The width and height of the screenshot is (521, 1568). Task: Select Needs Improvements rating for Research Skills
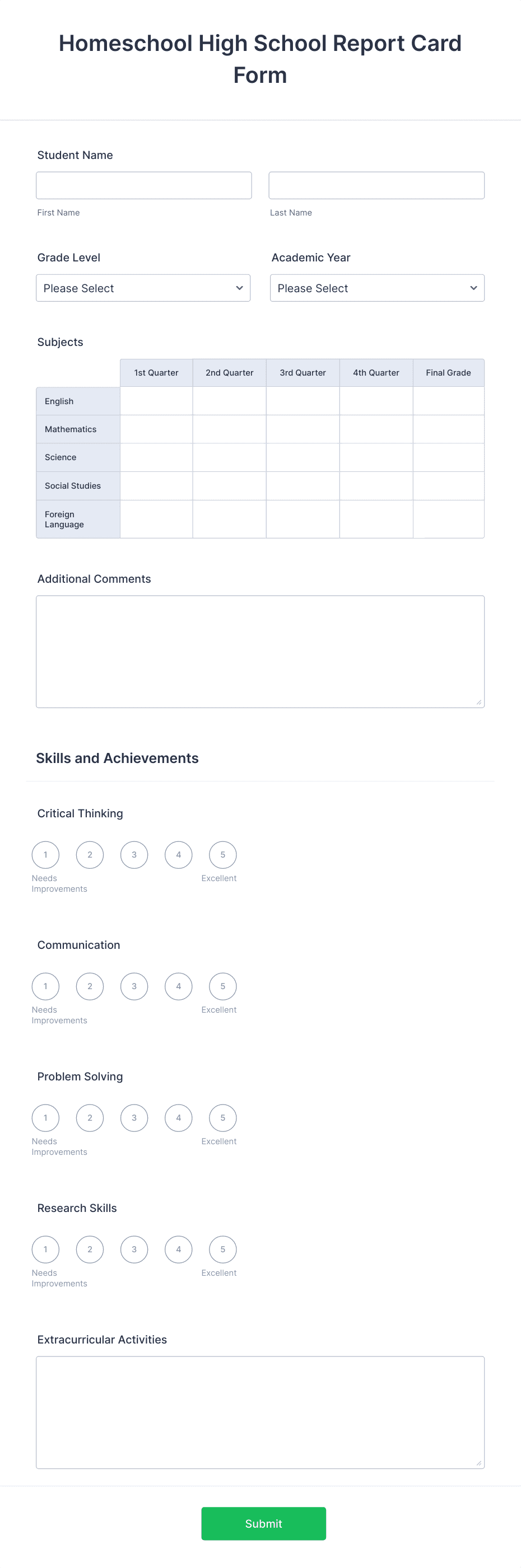pyautogui.click(x=45, y=1249)
